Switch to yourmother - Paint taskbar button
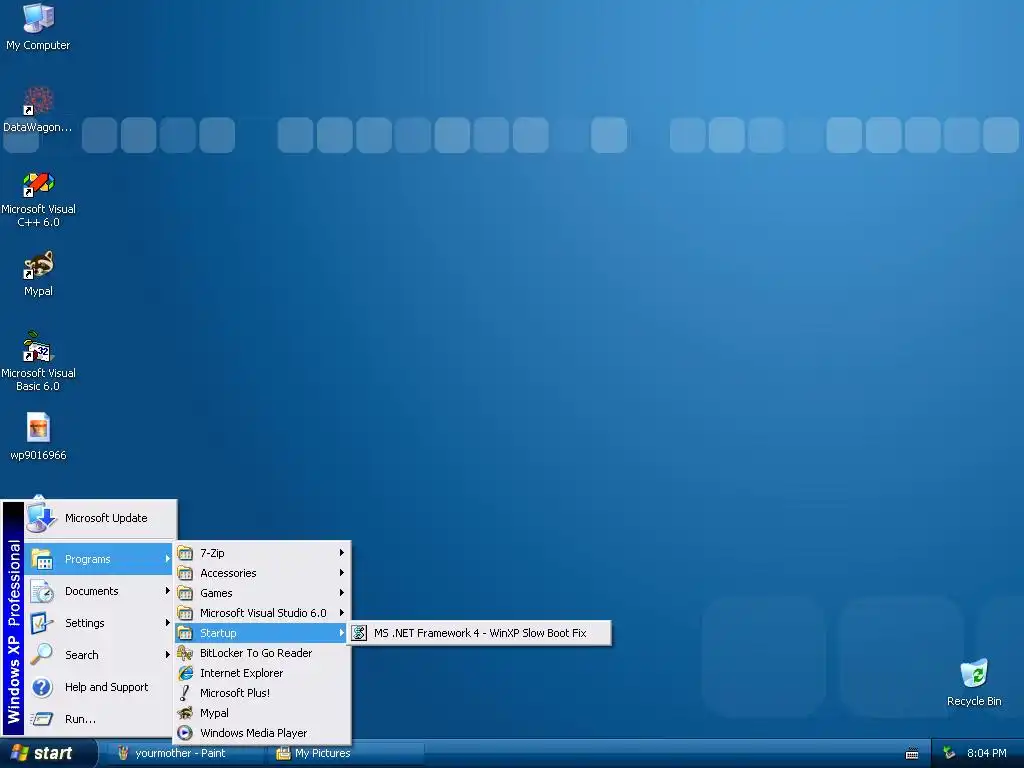1024x768 pixels. [x=184, y=753]
